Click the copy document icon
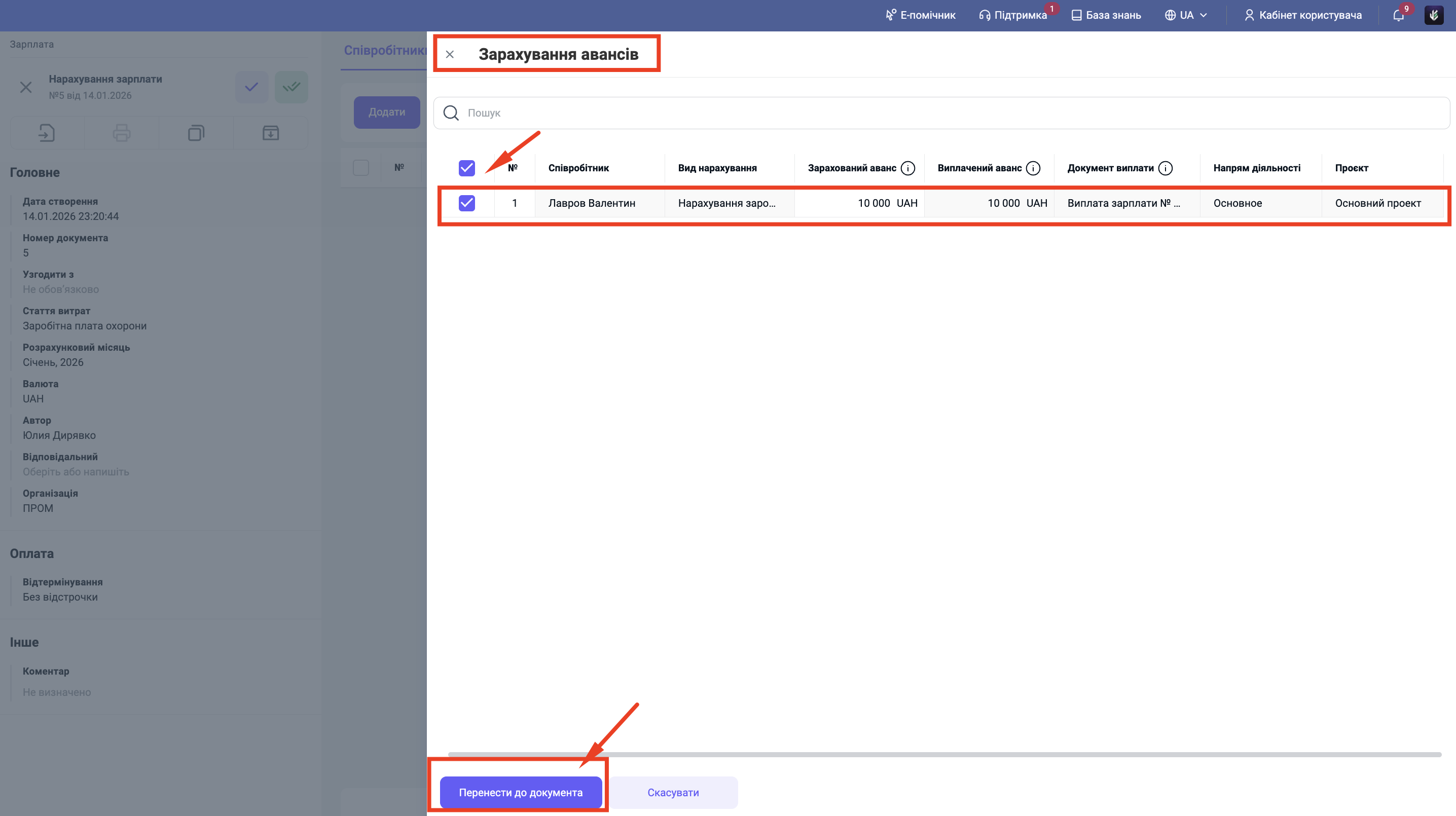Screen dimensions: 1456x816 point(196,133)
